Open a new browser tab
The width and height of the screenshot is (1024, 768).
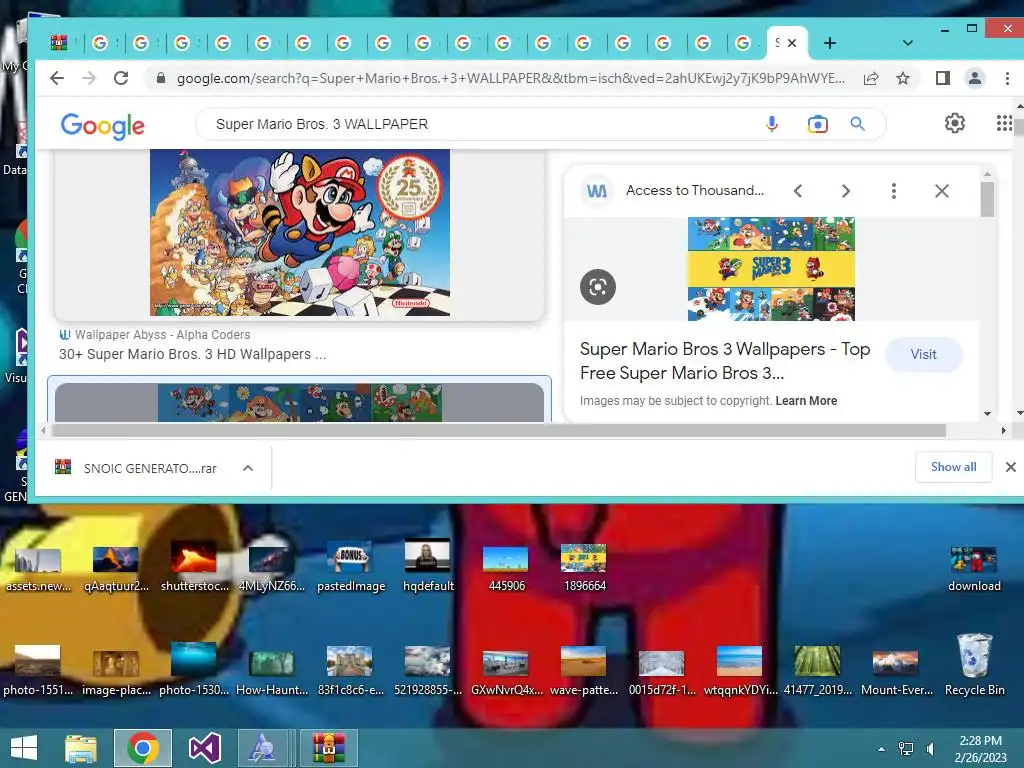[x=829, y=43]
